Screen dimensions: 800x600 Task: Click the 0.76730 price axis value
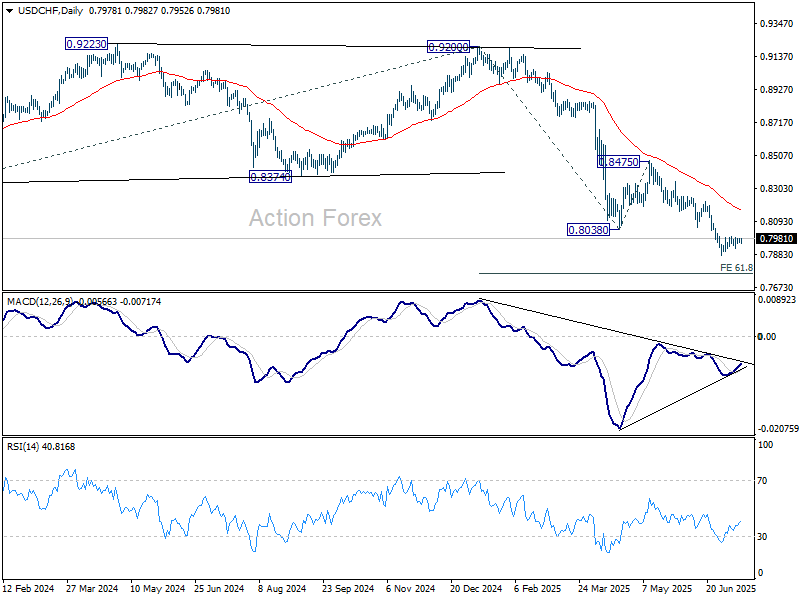coord(776,287)
